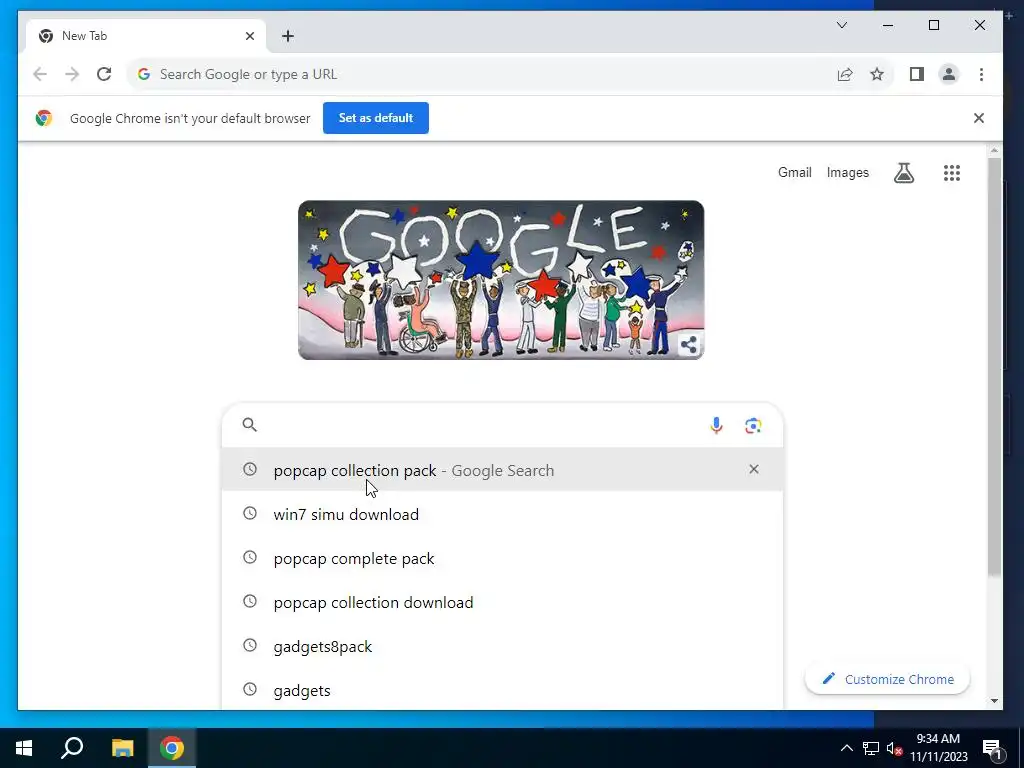Click the muted volume tray icon
1024x768 pixels.
(x=894, y=748)
